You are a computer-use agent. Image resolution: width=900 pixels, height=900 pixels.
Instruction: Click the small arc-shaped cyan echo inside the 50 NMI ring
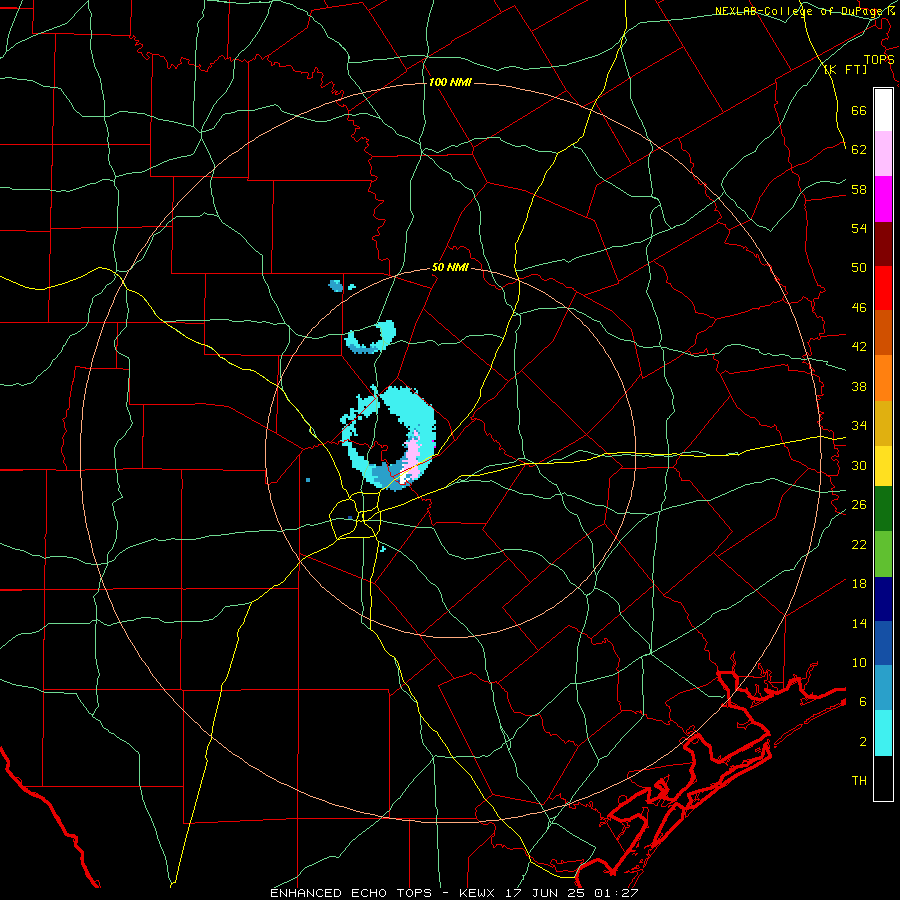pos(370,338)
